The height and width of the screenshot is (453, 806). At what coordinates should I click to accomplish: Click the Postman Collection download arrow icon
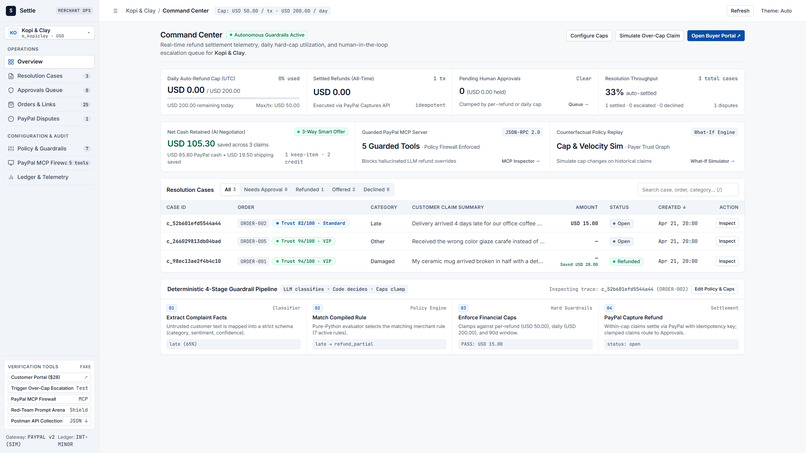(x=86, y=421)
